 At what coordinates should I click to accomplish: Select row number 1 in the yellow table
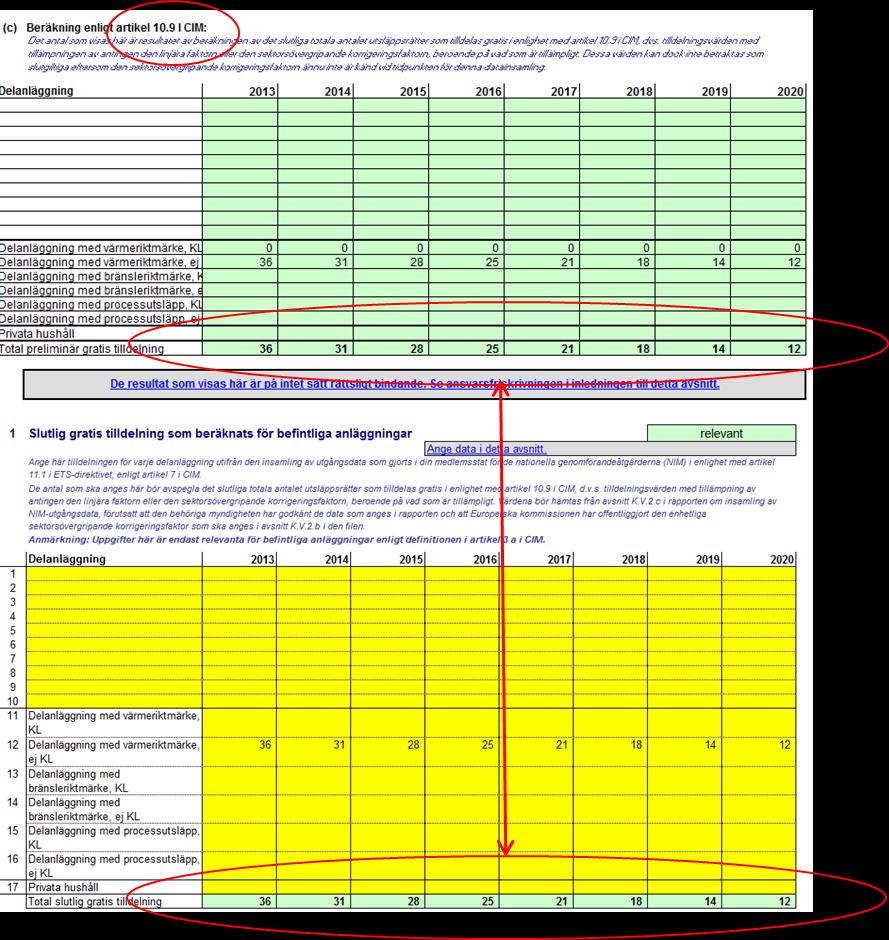point(13,574)
